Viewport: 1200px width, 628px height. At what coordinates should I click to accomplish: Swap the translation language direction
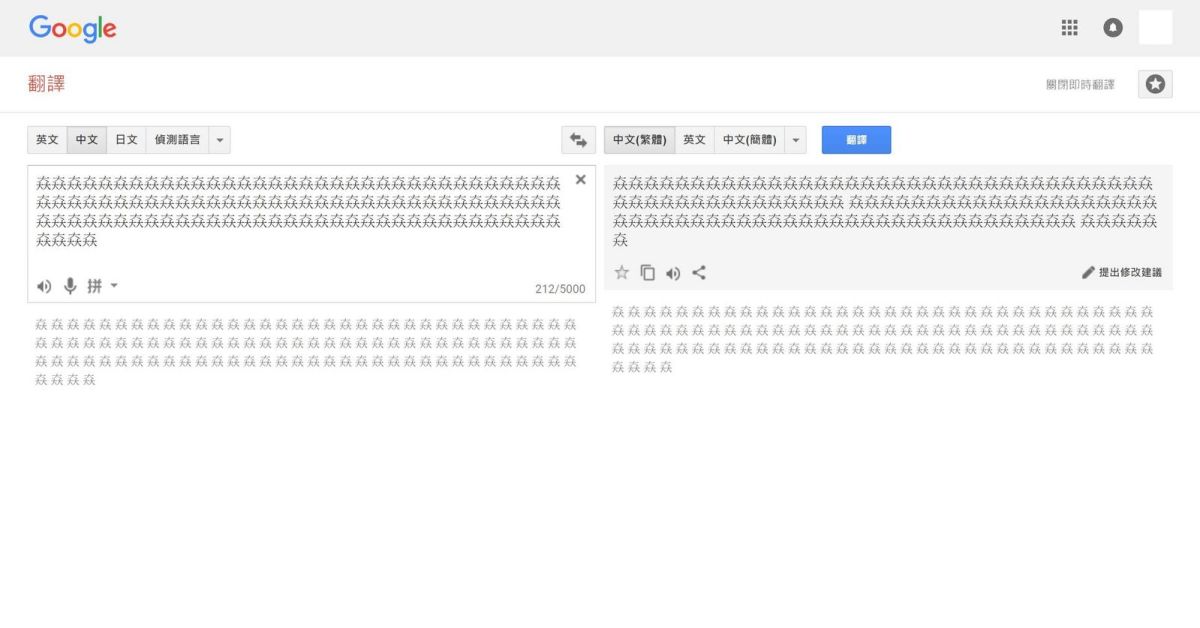click(577, 140)
